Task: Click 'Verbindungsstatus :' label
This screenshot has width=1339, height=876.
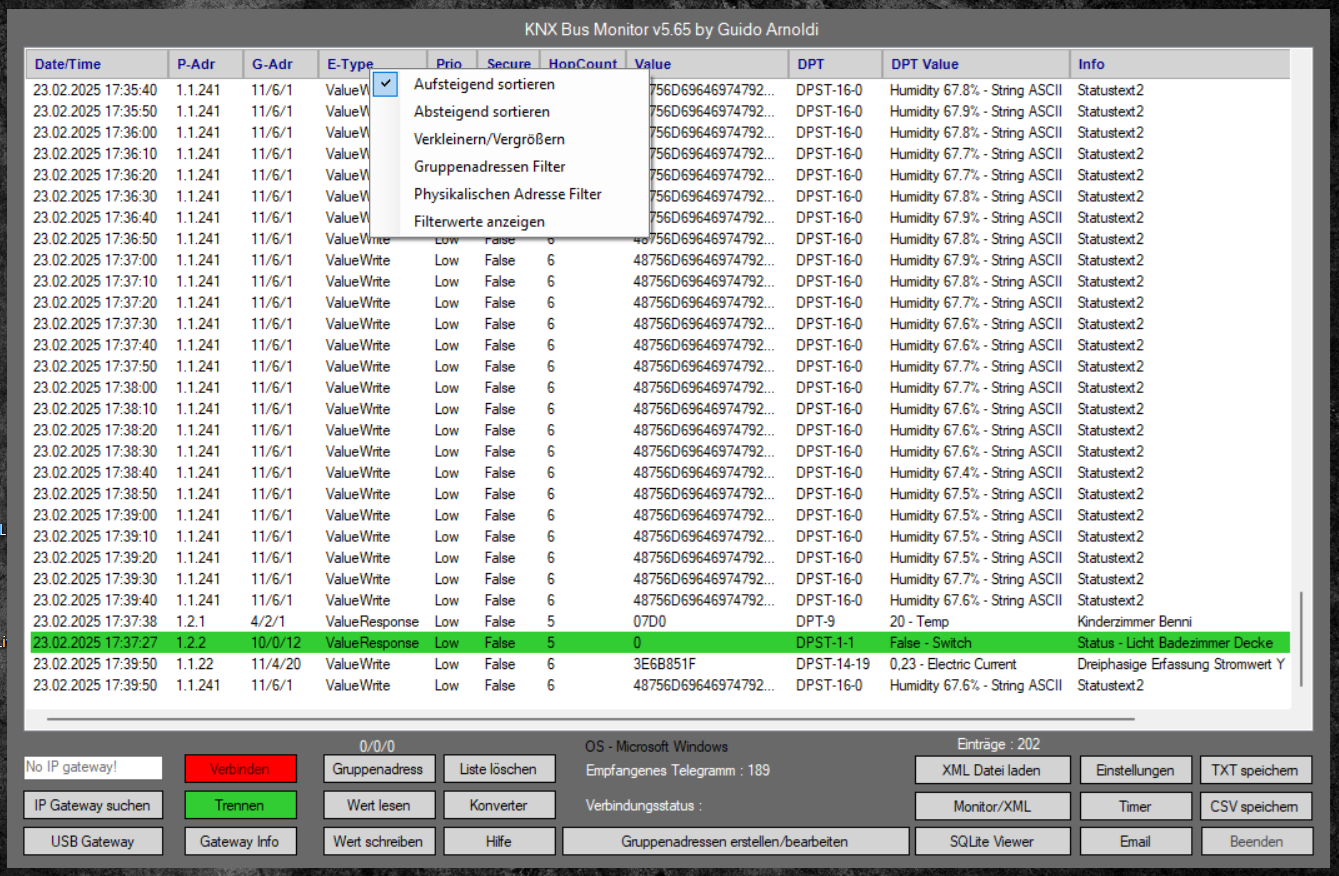Action: click(644, 806)
